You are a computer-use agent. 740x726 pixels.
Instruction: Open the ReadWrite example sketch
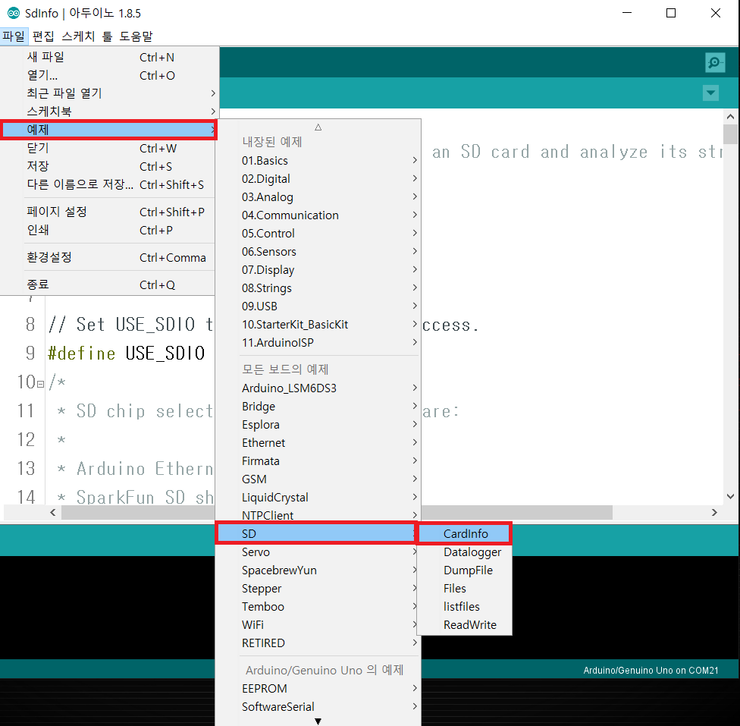464,625
